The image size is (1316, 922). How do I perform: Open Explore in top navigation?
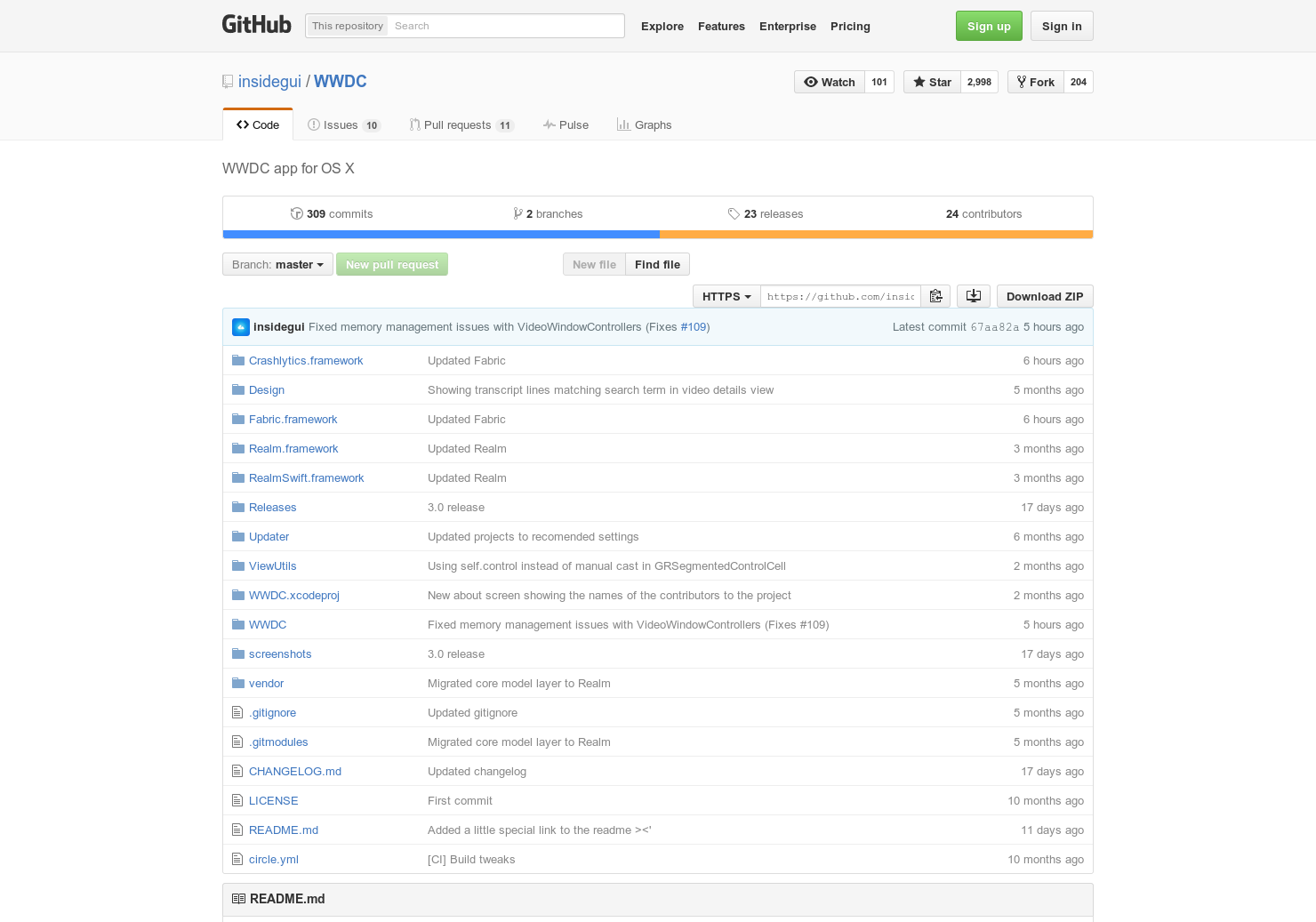click(662, 27)
